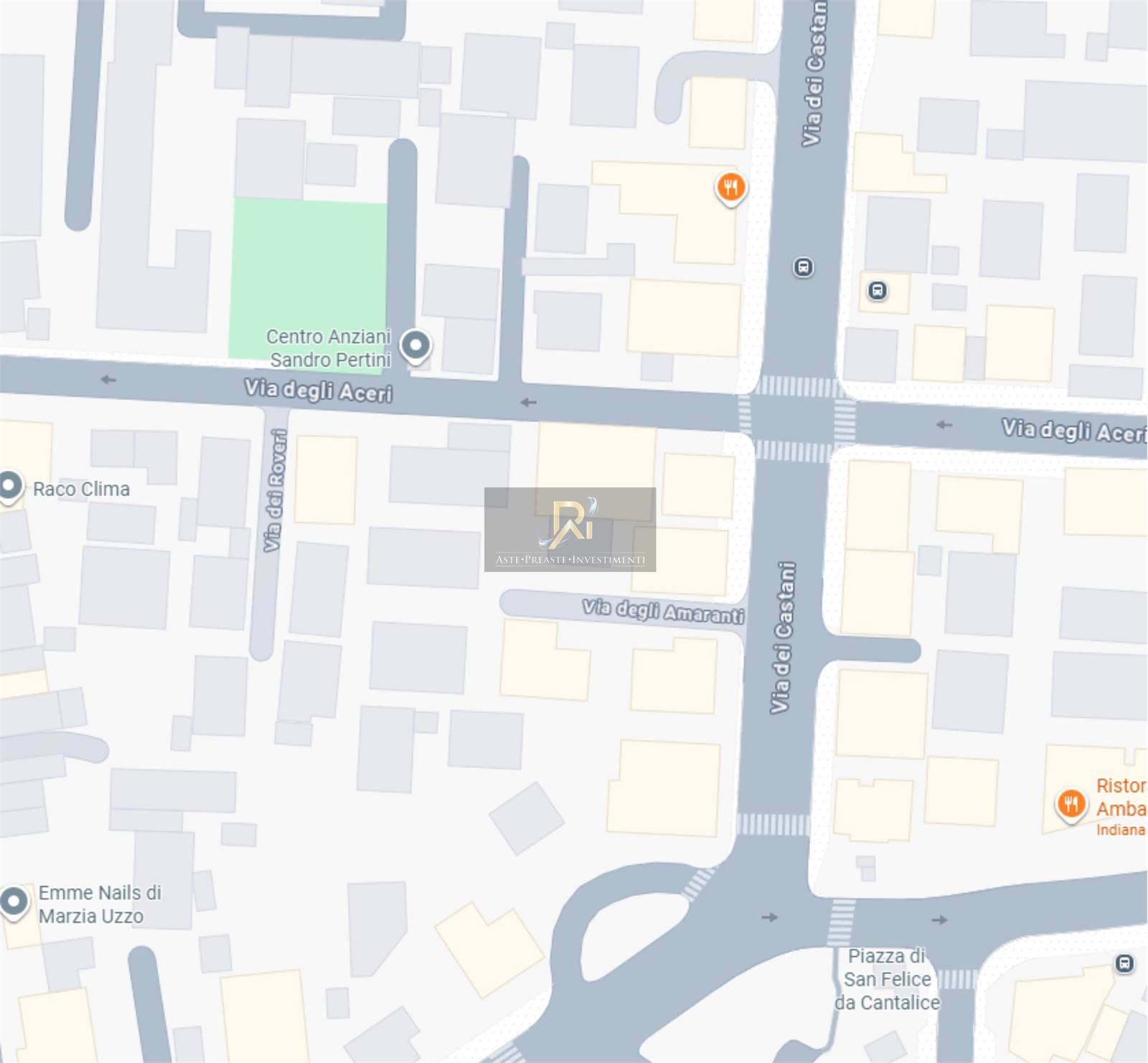Select the bus stop icon on Via dei Castani
Screen dimensions: 1148x1063
click(803, 268)
